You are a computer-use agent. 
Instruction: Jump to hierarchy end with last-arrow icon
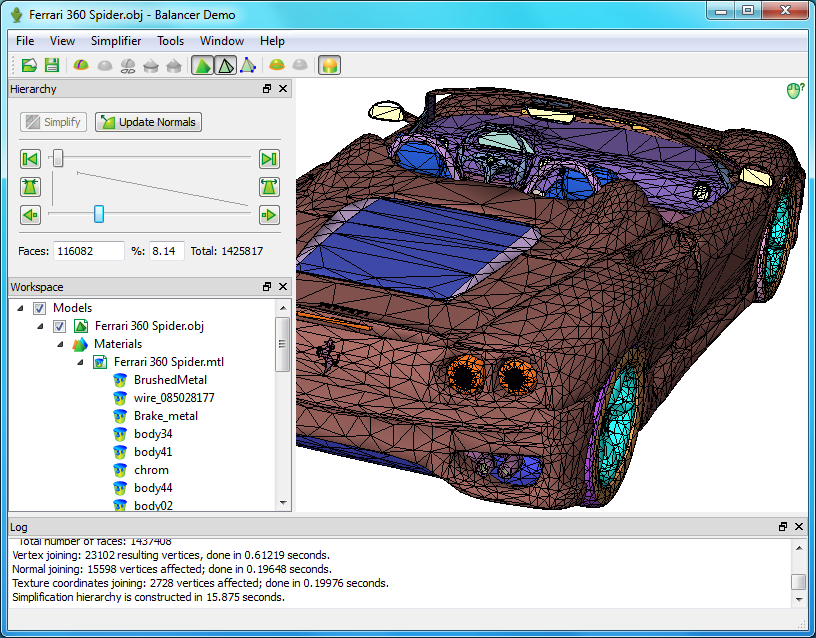[268, 159]
